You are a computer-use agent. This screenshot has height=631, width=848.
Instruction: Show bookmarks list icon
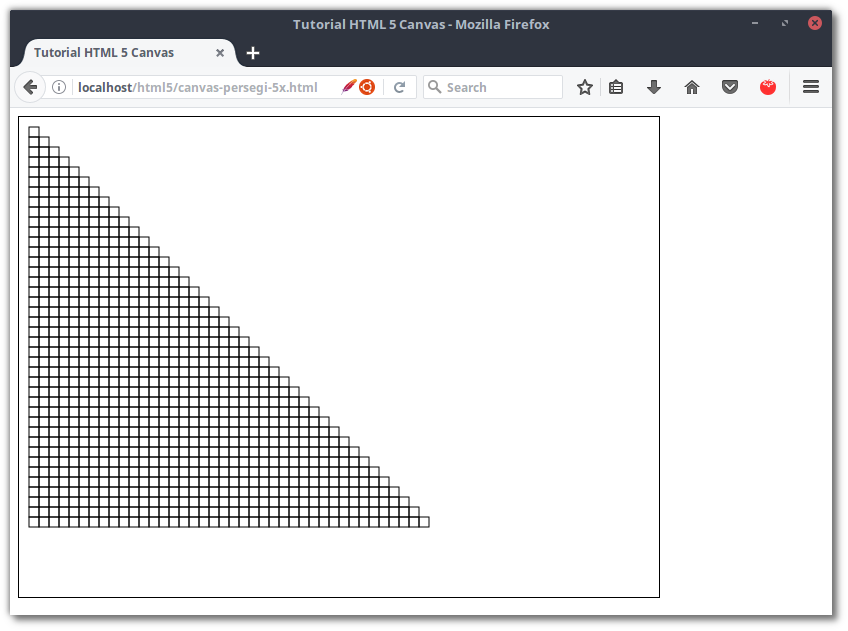tap(616, 87)
